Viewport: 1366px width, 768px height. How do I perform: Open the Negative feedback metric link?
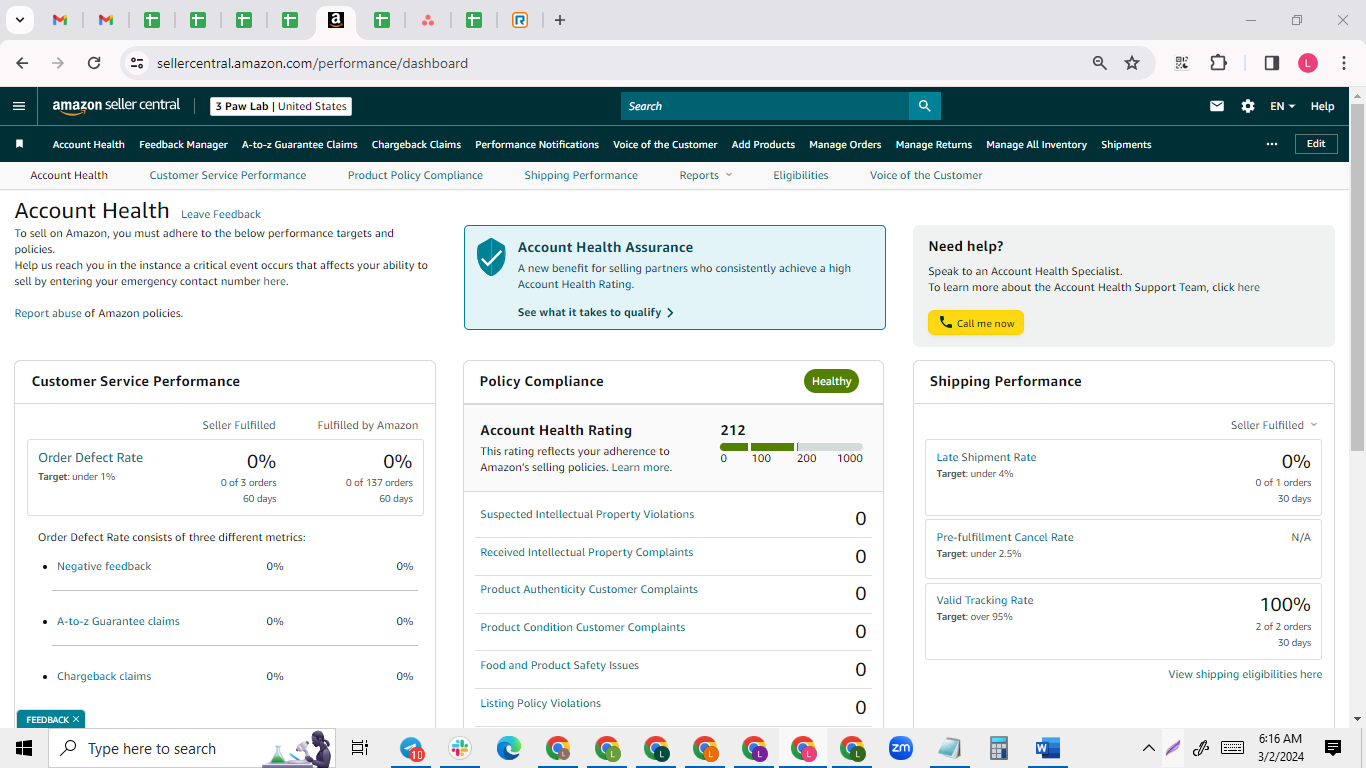coord(104,566)
